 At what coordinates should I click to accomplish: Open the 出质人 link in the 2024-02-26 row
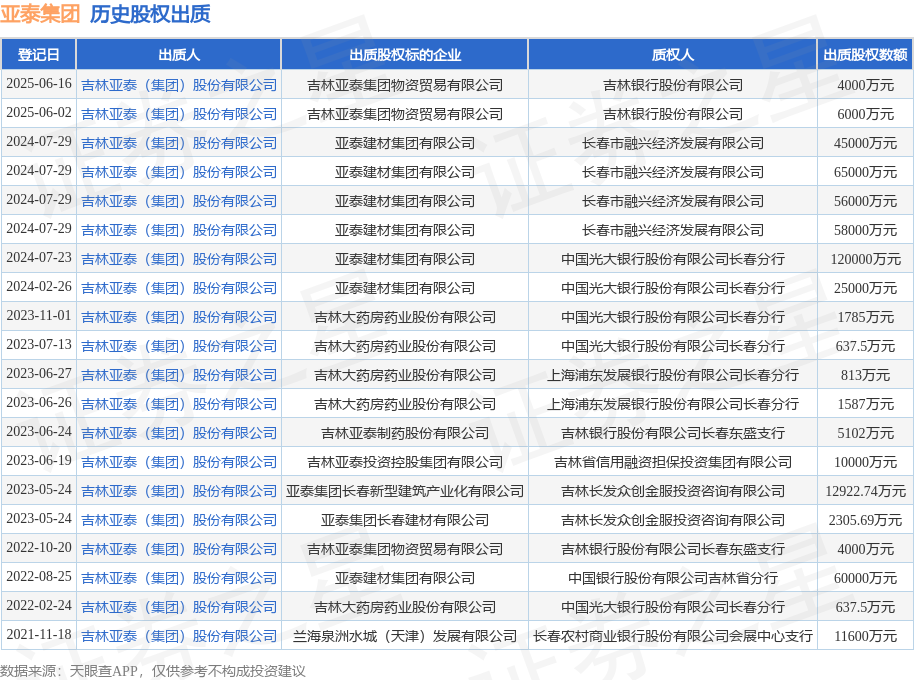click(179, 288)
